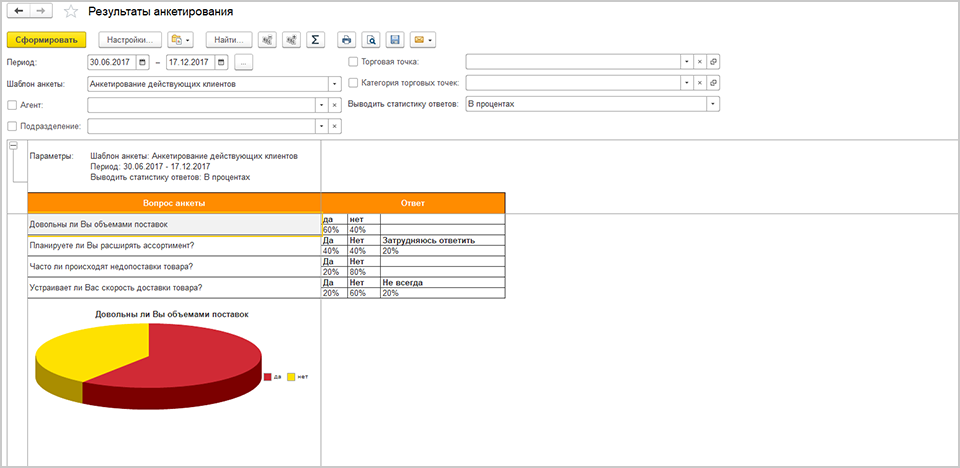This screenshot has width=960, height=468.
Task: Click the yellow Сформировать button
Action: pos(47,40)
